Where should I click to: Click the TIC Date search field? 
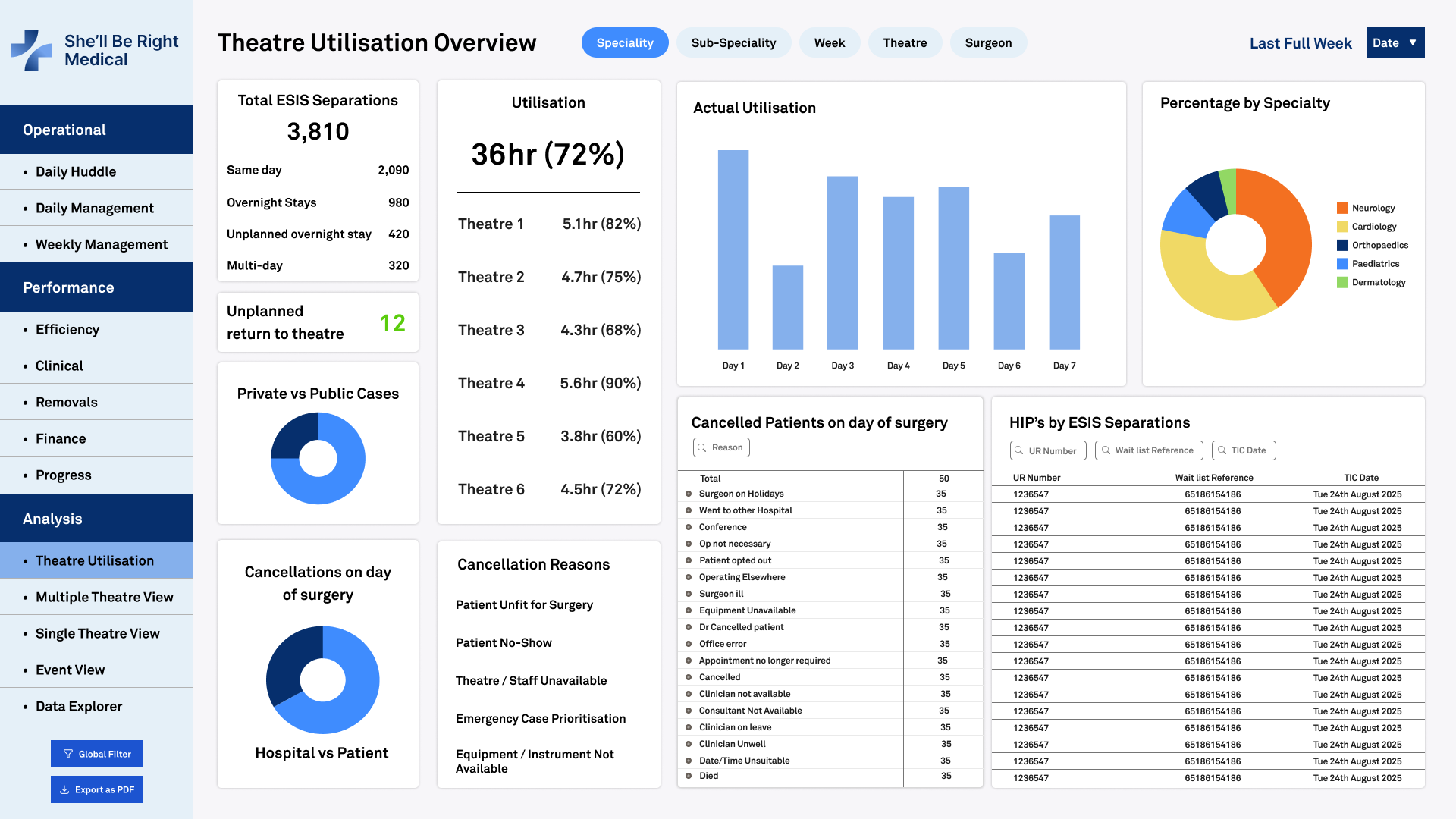coord(1244,450)
